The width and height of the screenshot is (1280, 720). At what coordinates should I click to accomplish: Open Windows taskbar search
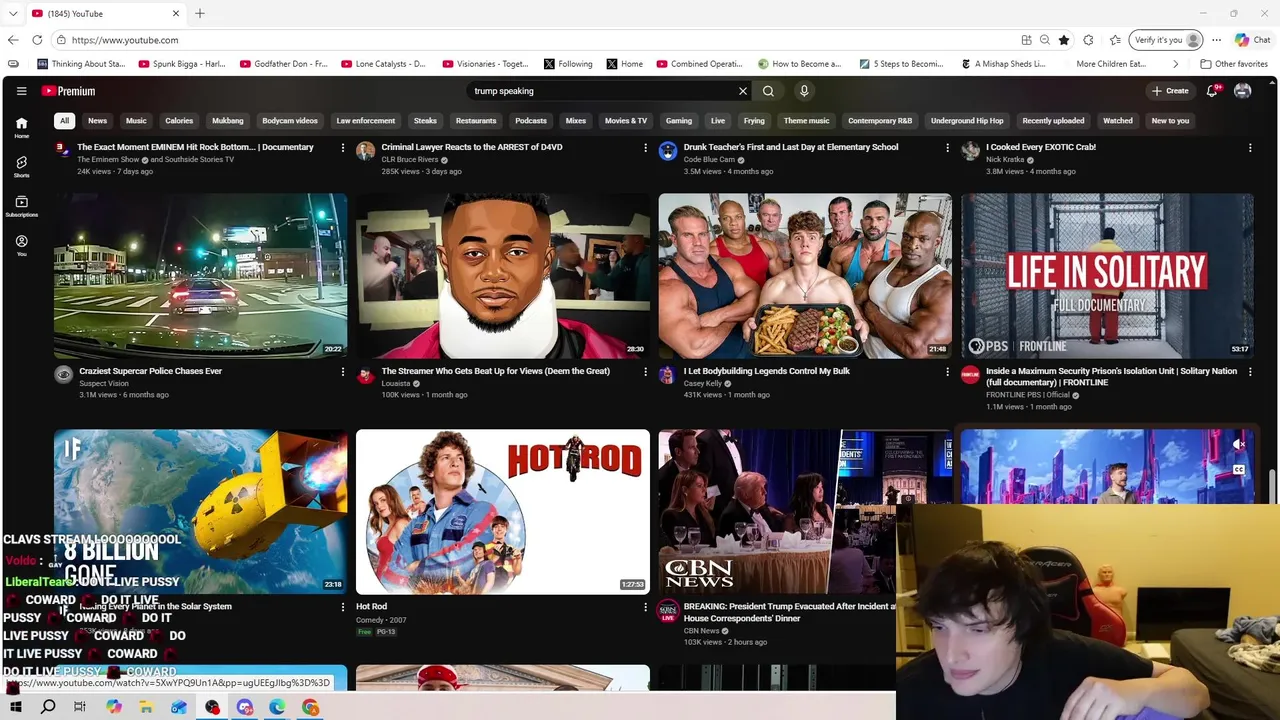(x=48, y=707)
